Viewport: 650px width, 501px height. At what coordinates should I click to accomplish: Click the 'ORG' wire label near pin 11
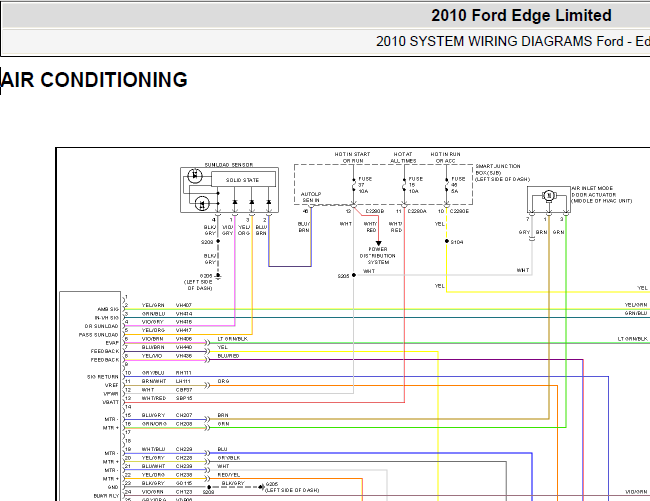coord(223,382)
